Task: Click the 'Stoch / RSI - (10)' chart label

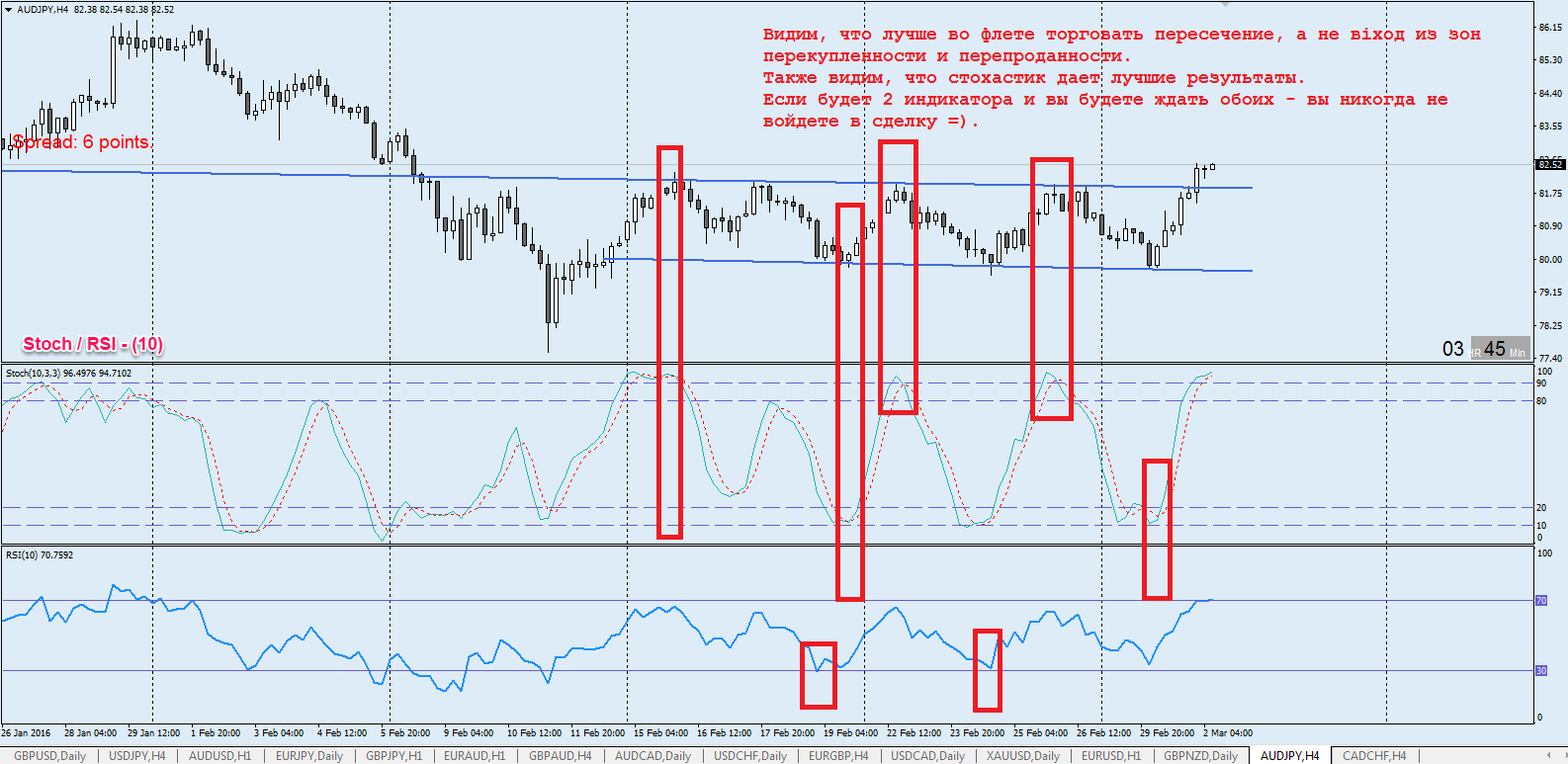Action: pos(93,344)
